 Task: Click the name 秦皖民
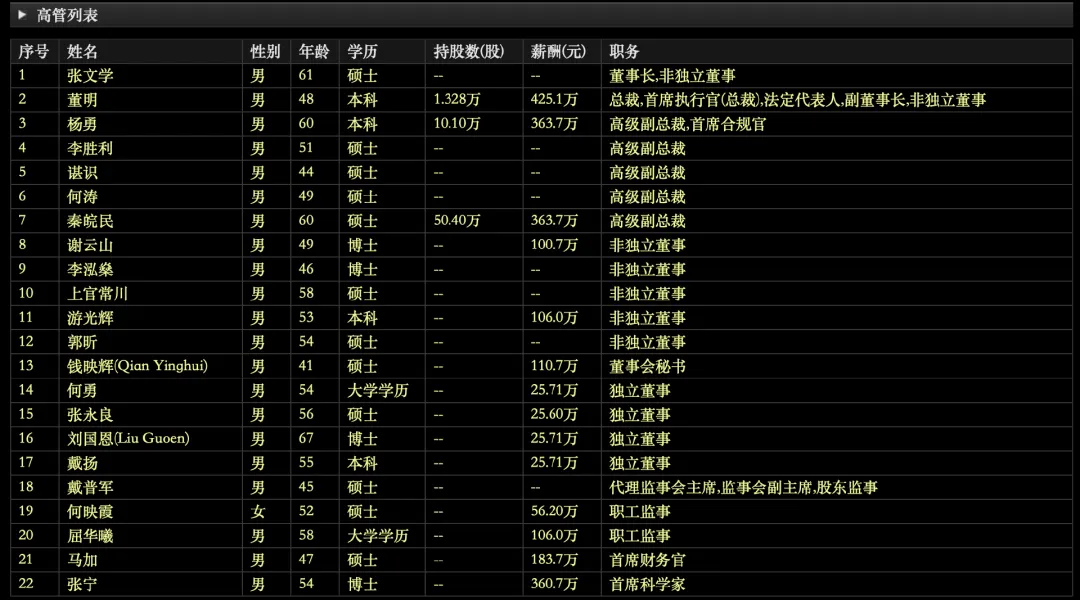coord(91,220)
